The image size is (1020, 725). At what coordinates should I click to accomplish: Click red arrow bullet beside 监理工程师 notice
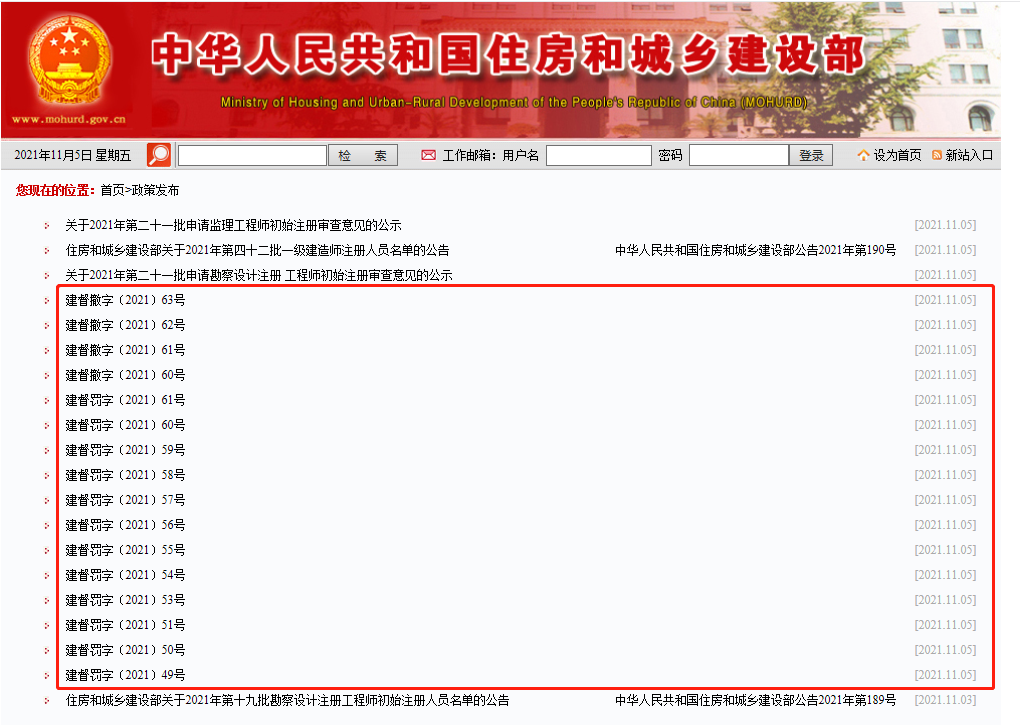click(x=46, y=225)
